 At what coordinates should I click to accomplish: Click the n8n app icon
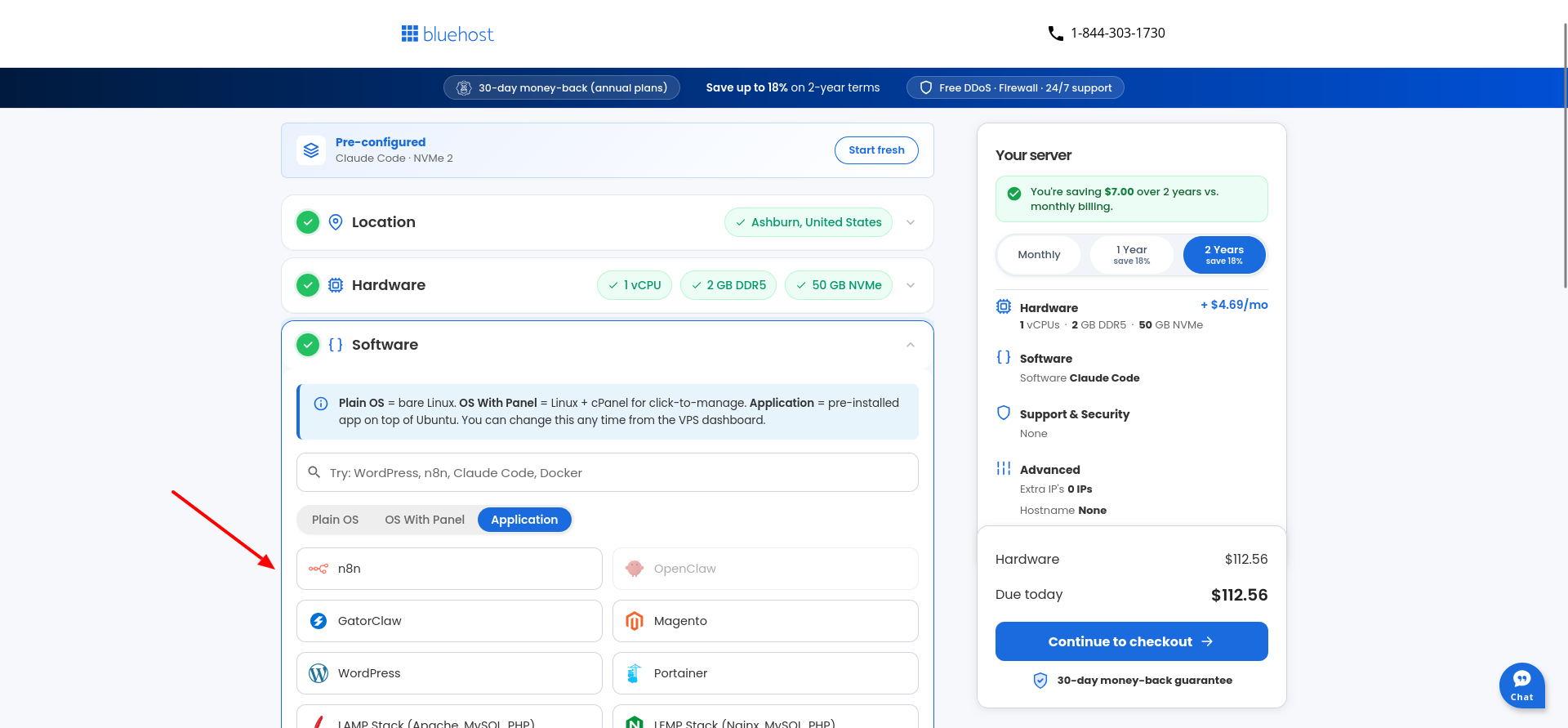[x=318, y=569]
